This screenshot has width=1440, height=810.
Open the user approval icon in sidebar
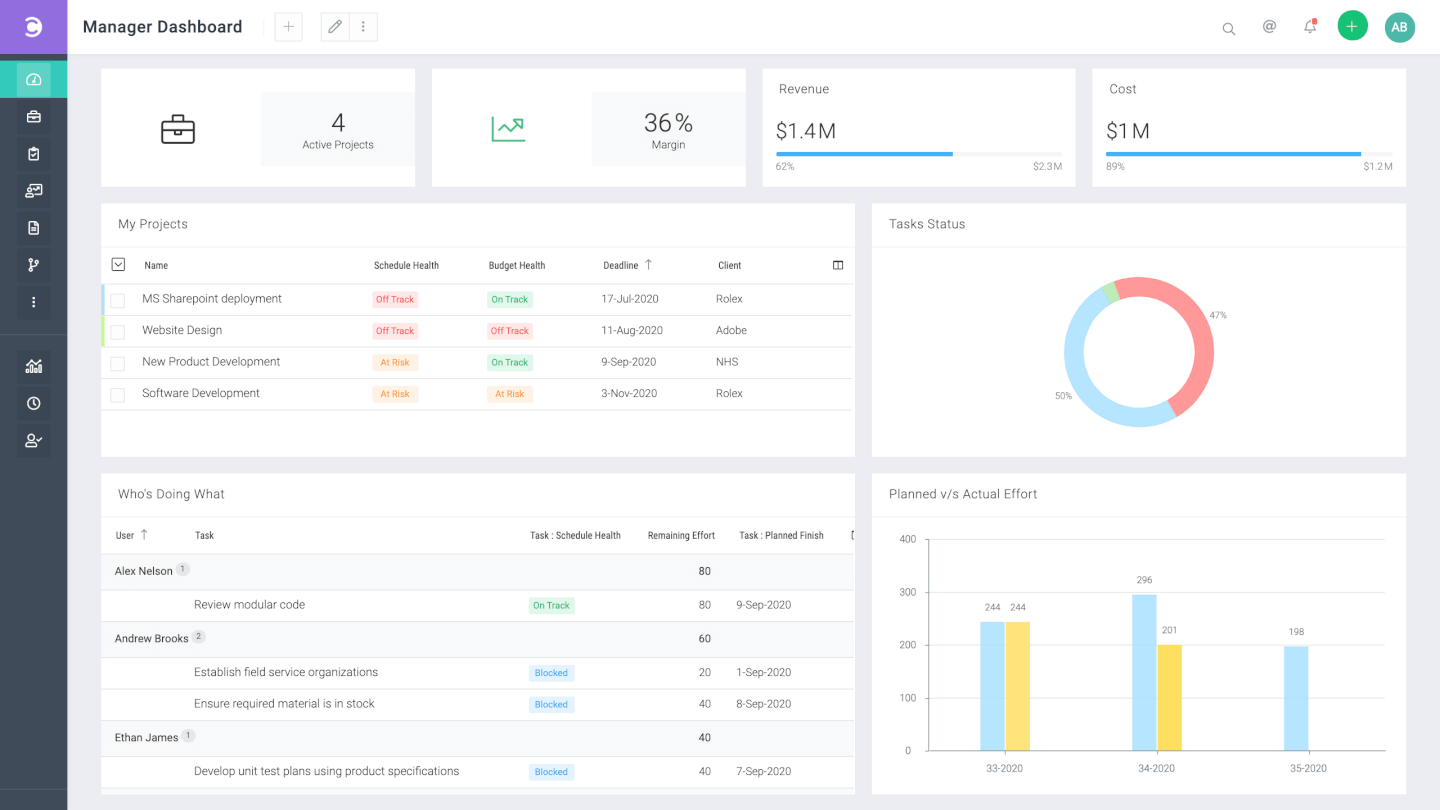click(x=33, y=440)
